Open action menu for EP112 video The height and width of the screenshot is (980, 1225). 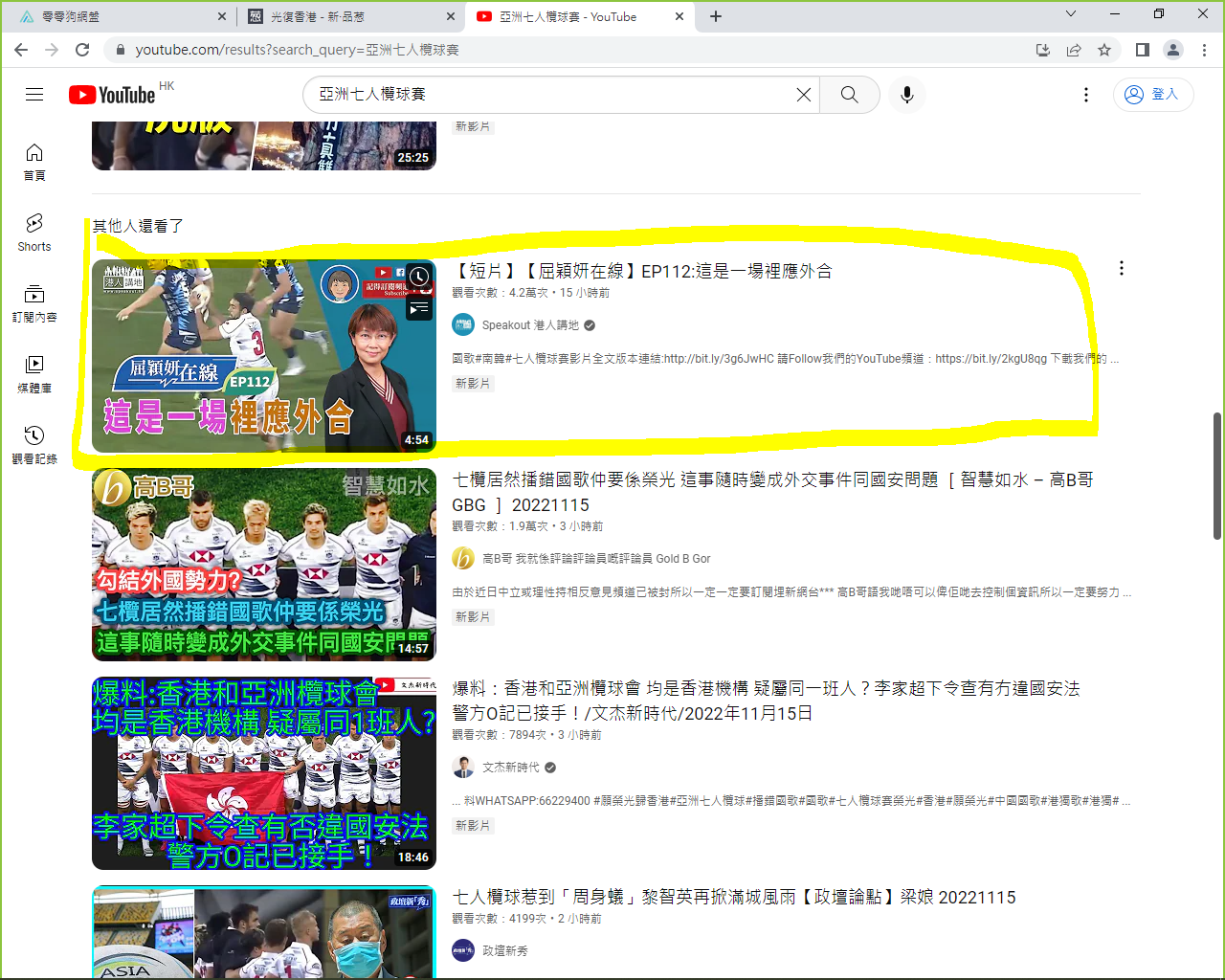pyautogui.click(x=1122, y=268)
